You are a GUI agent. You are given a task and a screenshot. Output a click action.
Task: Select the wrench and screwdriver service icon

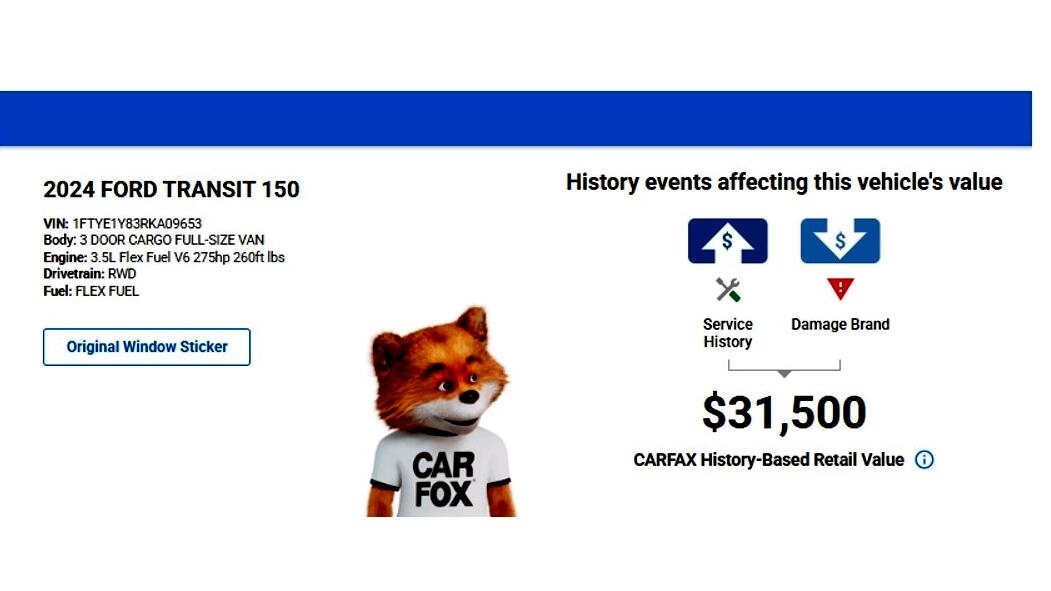pos(727,290)
